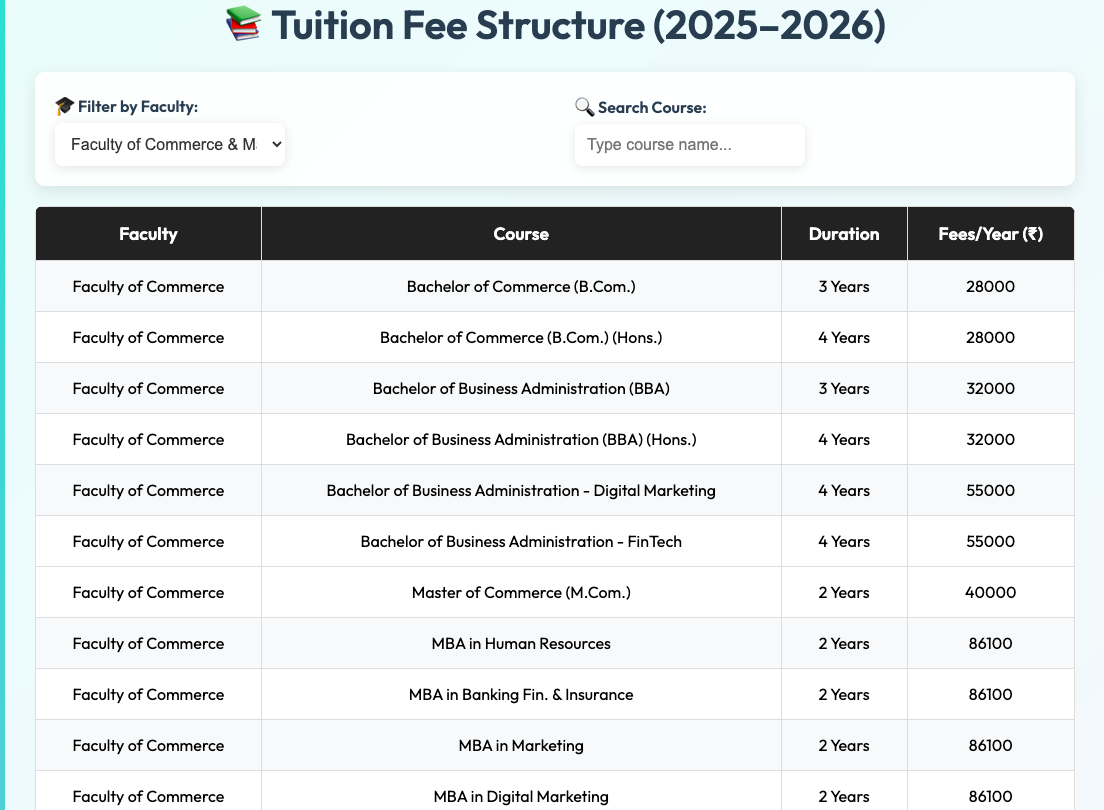Select the BBA Digital Marketing course

(x=521, y=491)
